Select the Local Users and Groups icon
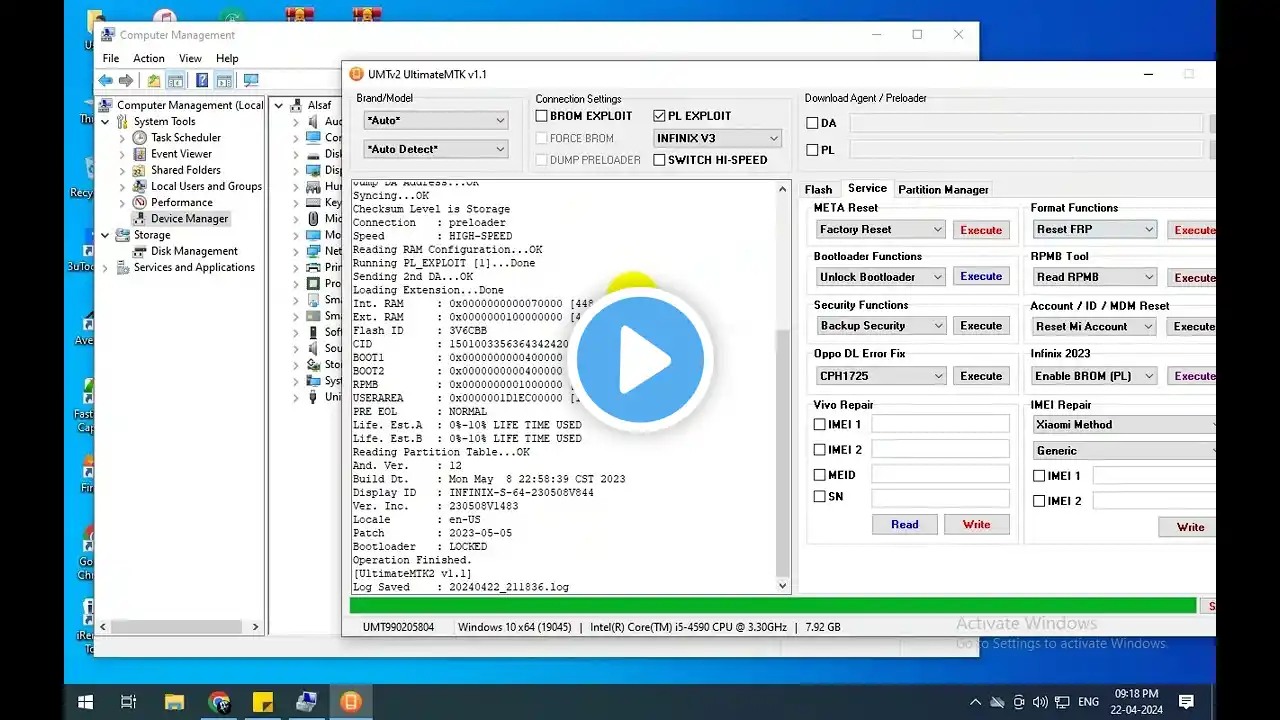This screenshot has height=720, width=1280. point(140,186)
